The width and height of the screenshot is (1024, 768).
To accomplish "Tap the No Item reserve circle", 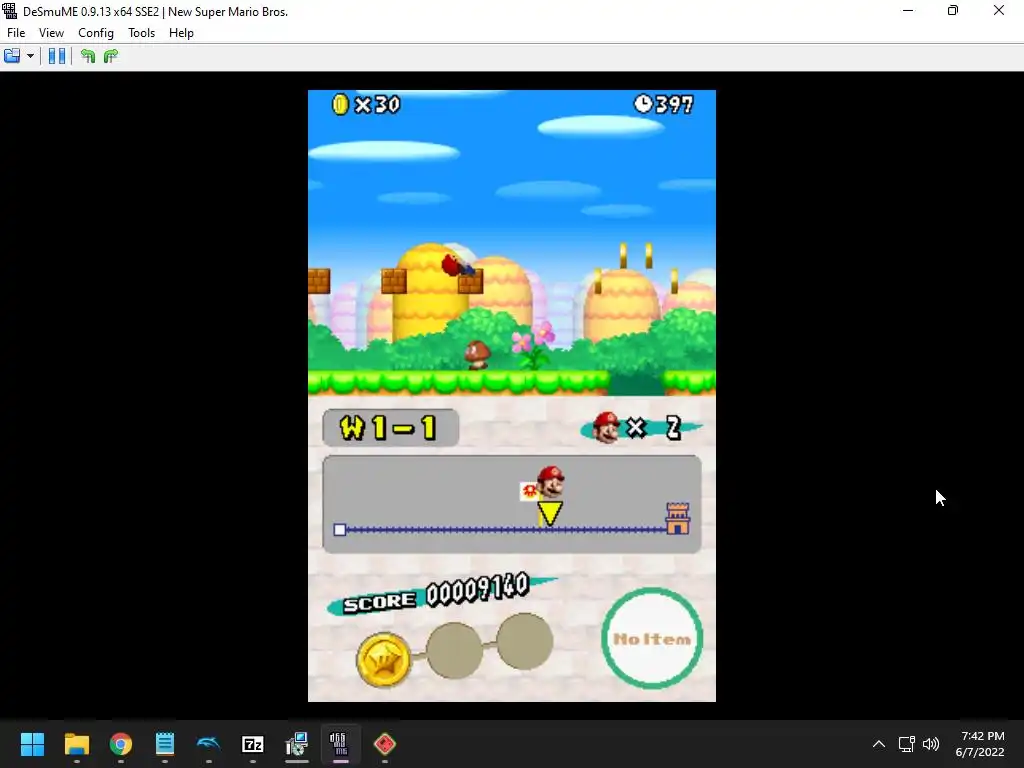I will 652,638.
